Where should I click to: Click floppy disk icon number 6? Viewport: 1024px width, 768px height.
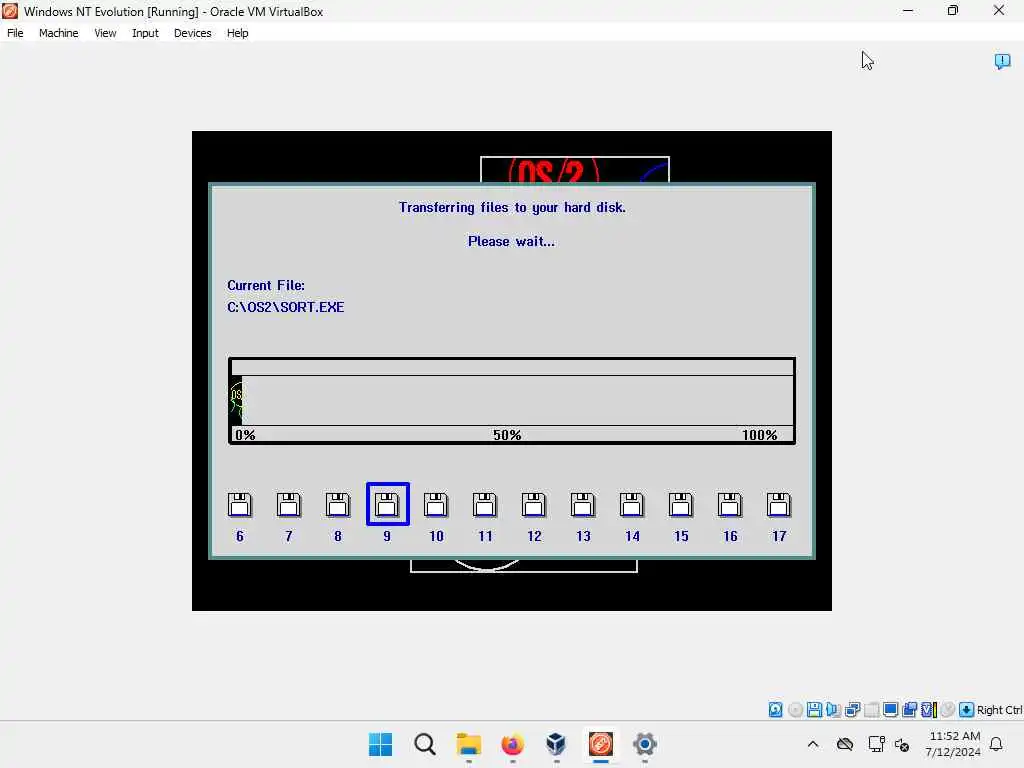coord(240,505)
